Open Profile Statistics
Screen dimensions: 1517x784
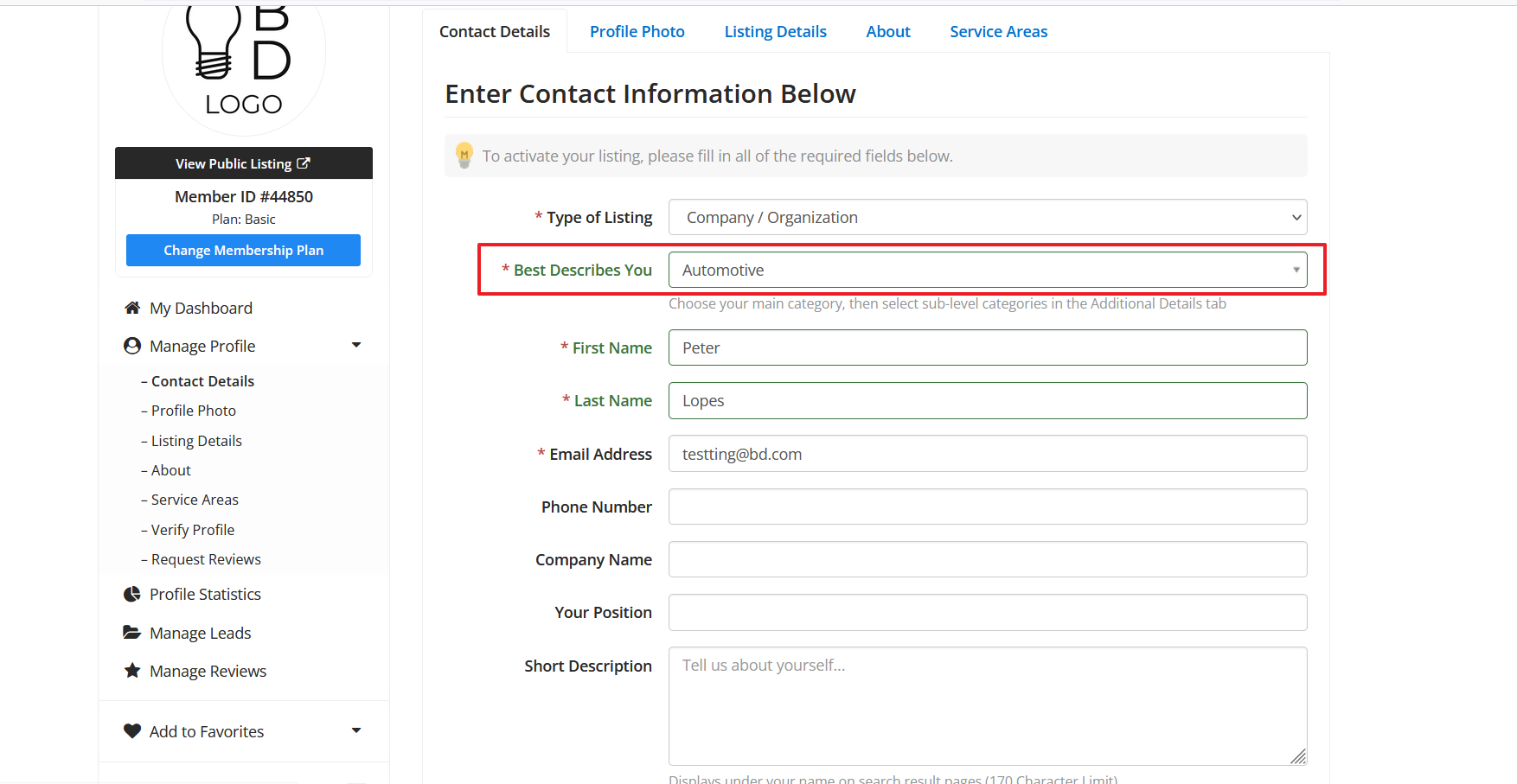(x=205, y=595)
